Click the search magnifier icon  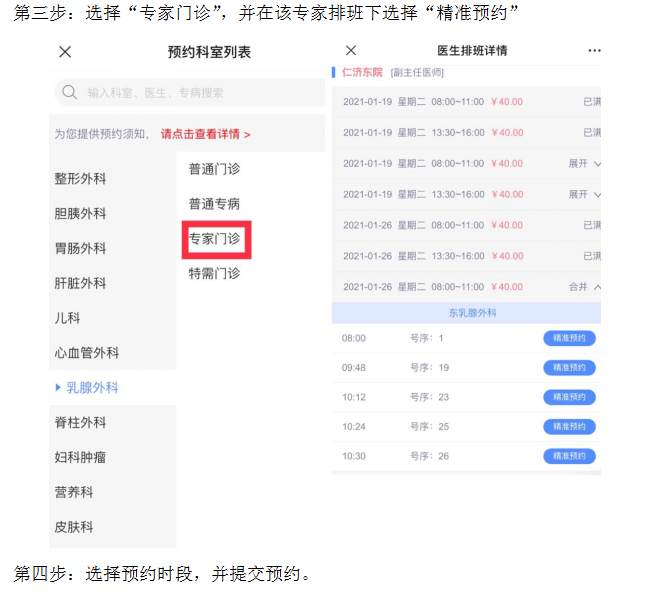coord(70,93)
